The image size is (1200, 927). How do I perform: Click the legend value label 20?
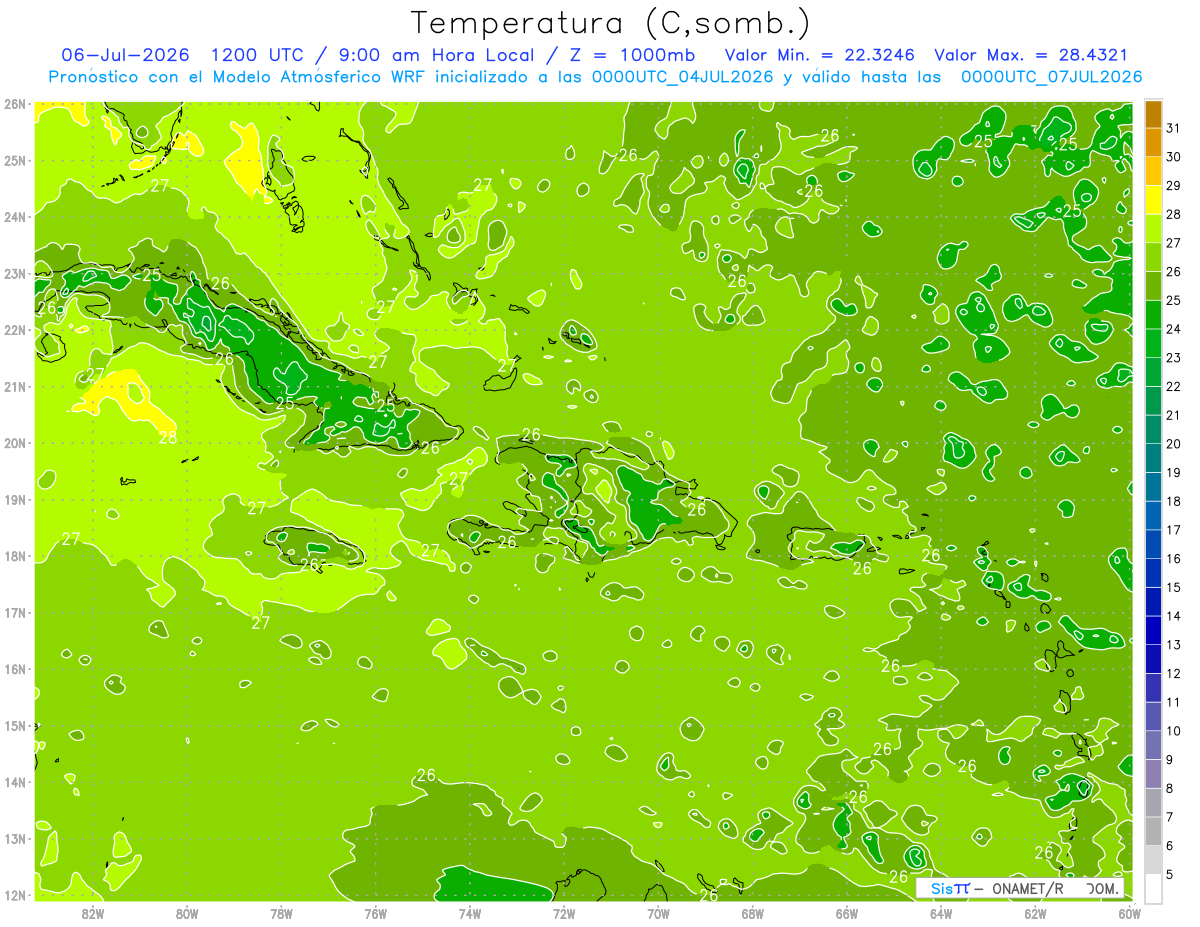pos(1173,443)
